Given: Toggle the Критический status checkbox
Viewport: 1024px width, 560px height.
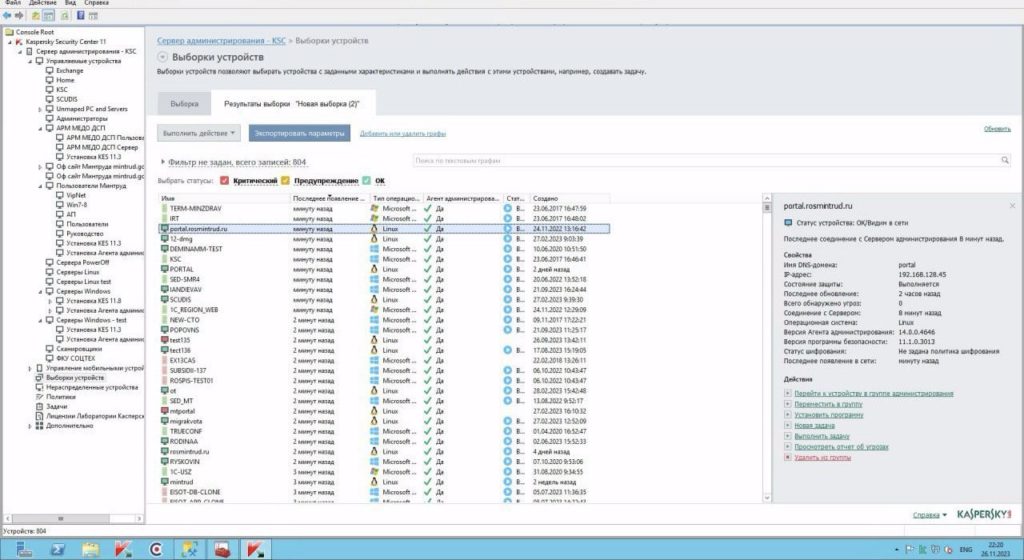Looking at the screenshot, I should tap(224, 180).
